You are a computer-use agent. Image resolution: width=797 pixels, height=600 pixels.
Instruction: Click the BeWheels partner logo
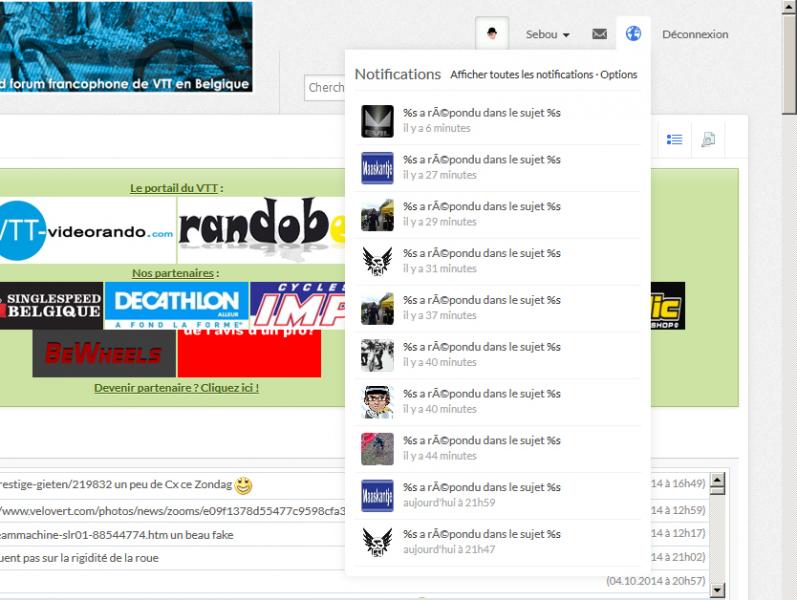[104, 353]
